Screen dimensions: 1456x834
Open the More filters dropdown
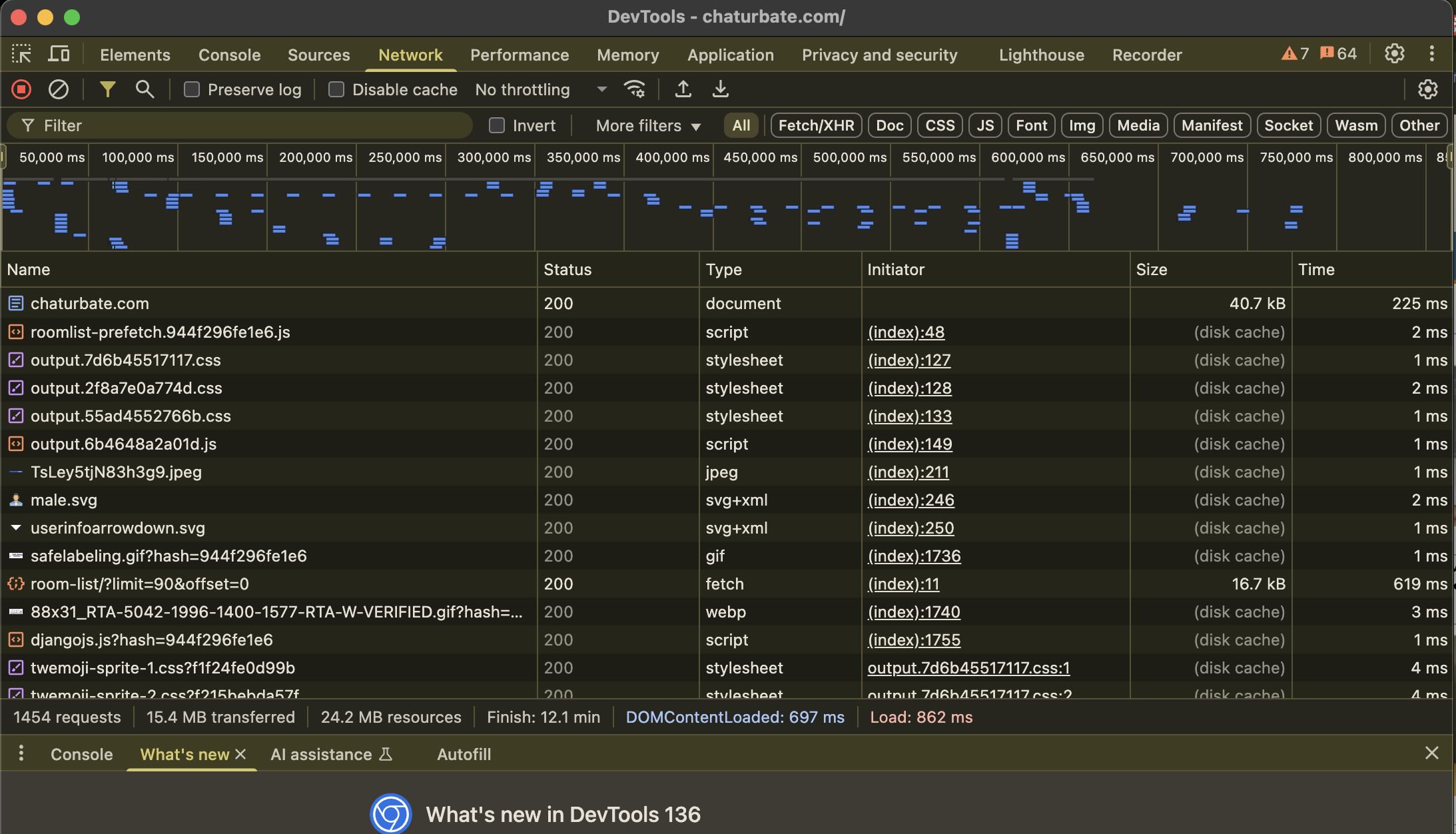click(x=645, y=125)
